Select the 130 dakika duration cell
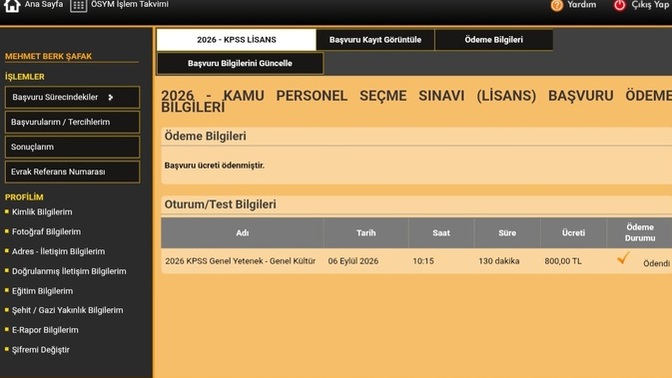Image resolution: width=672 pixels, height=378 pixels. click(x=499, y=261)
